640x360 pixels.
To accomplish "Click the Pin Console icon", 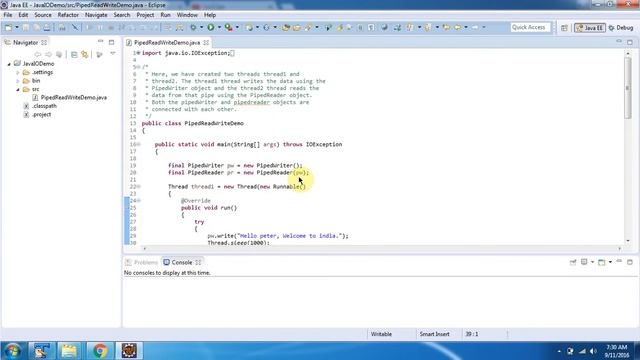I will pos(573,262).
